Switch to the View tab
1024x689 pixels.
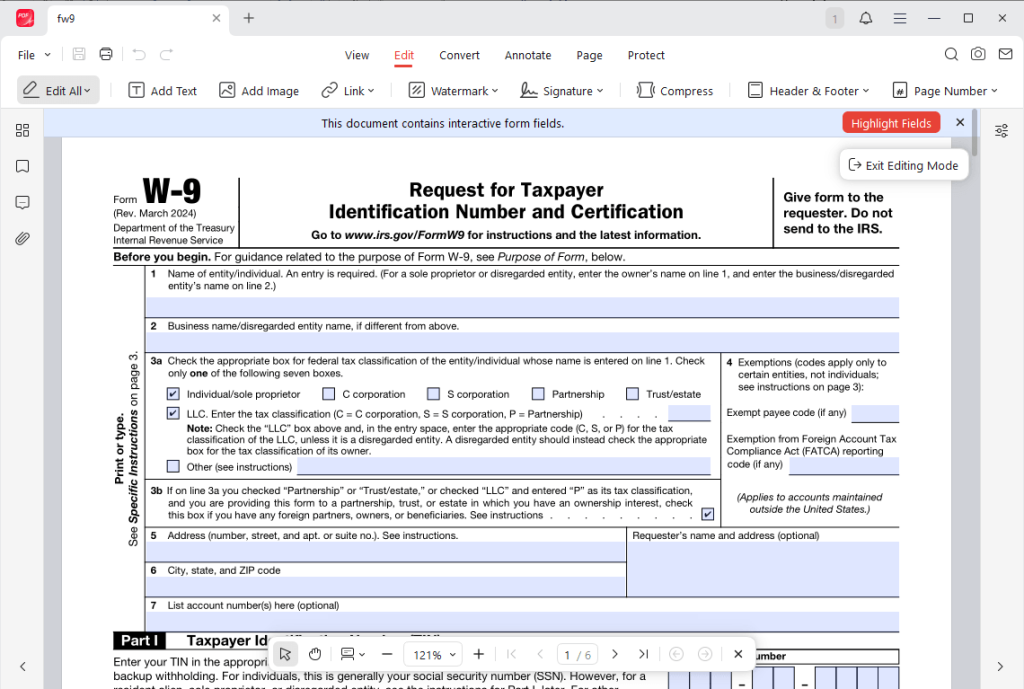point(357,56)
